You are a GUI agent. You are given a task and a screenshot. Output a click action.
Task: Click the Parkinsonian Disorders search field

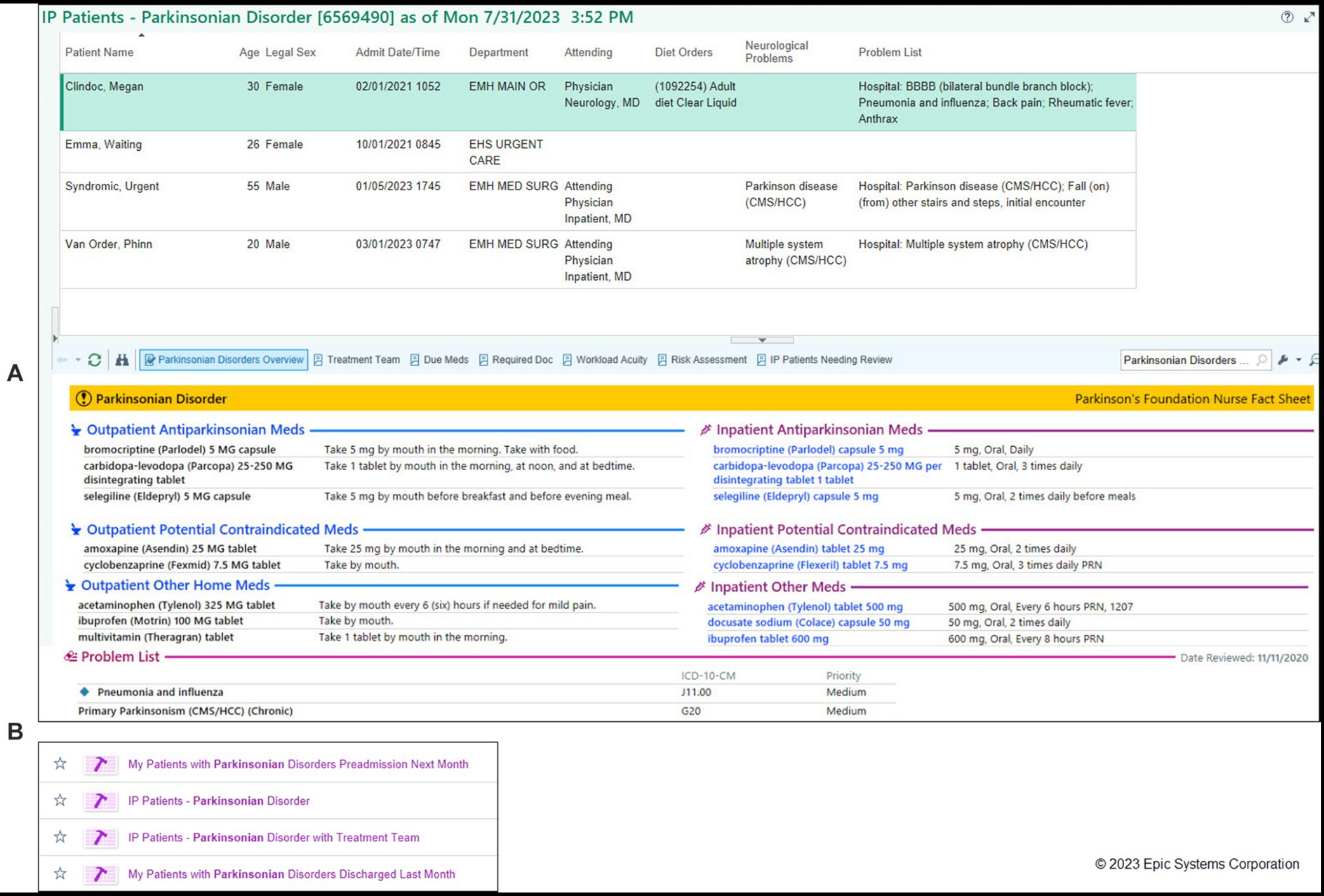[x=1195, y=360]
